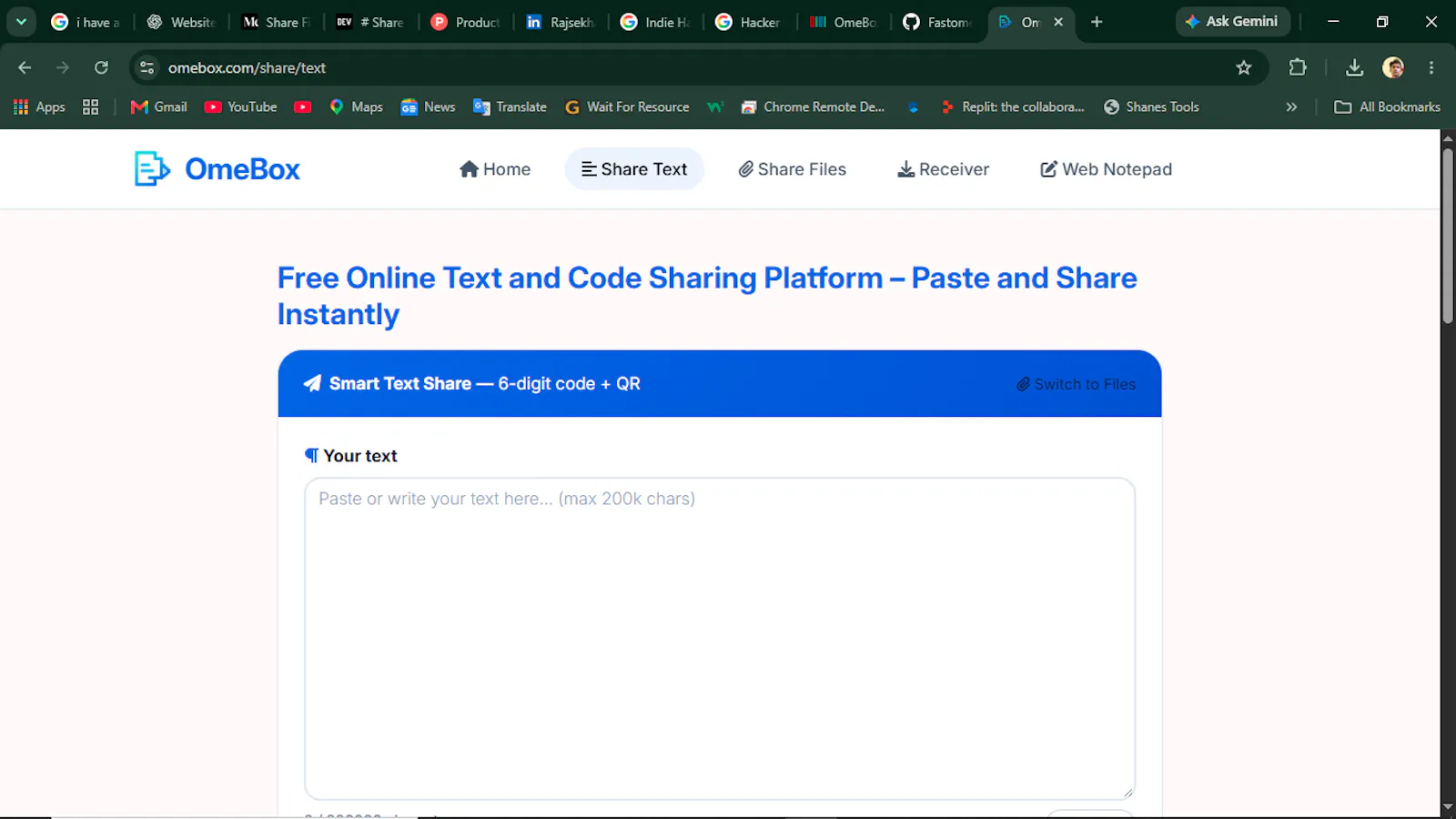Open the Share Files nav item
Image resolution: width=1456 pixels, height=819 pixels.
pos(793,169)
